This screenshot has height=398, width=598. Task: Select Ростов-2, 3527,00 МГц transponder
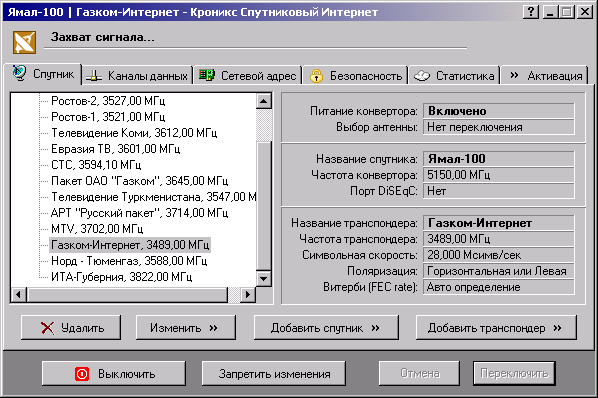pos(108,101)
